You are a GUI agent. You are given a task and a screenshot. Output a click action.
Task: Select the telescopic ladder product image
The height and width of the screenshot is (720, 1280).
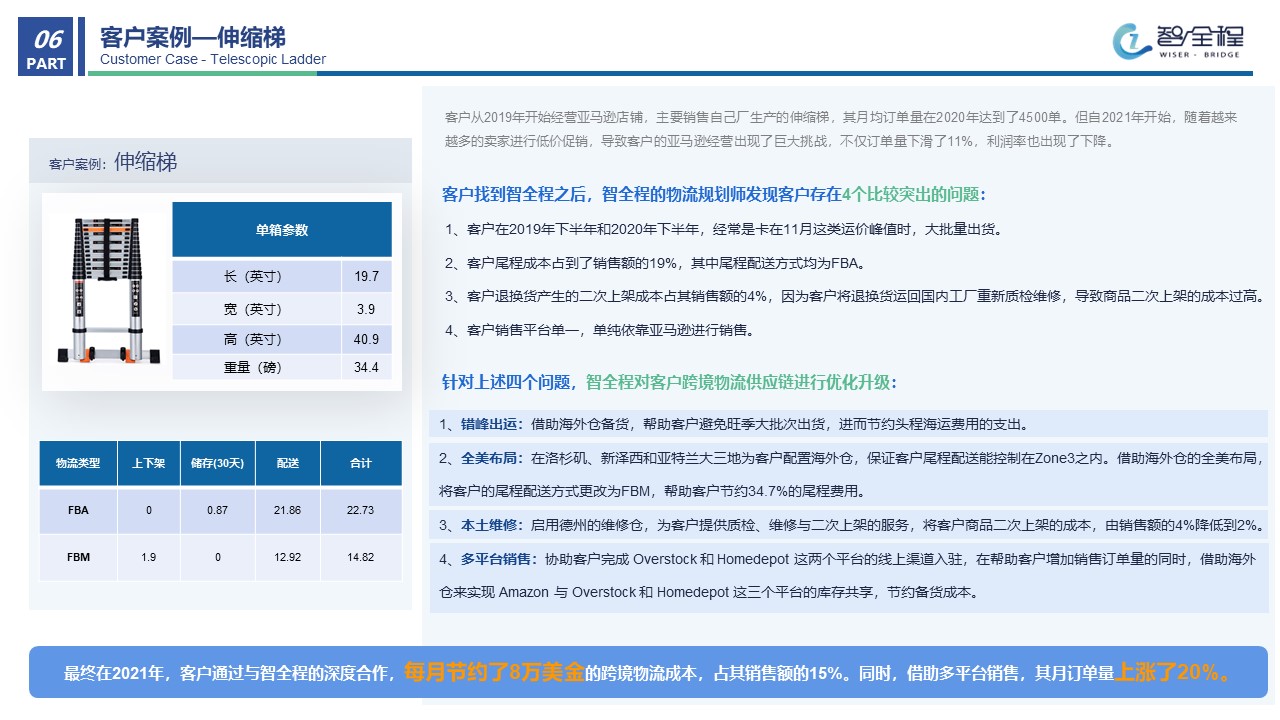point(107,290)
